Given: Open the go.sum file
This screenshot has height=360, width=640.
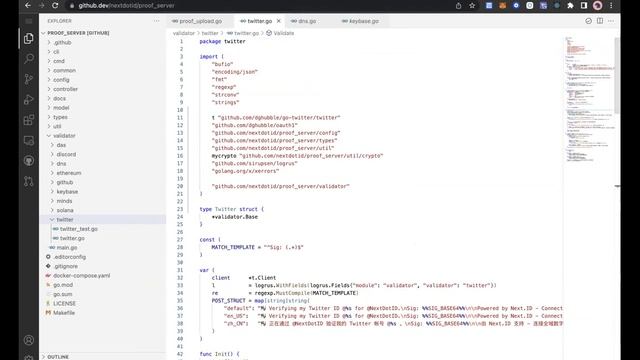Looking at the screenshot, I should (x=62, y=294).
